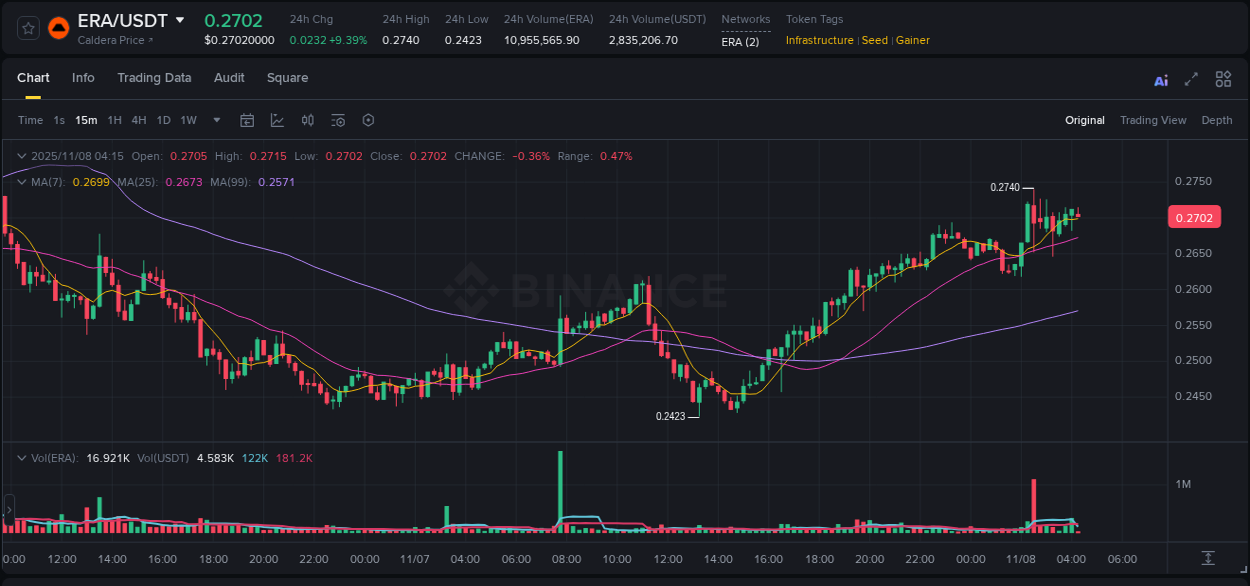Follow the Caldera Price link
The image size is (1250, 586).
pyautogui.click(x=110, y=40)
